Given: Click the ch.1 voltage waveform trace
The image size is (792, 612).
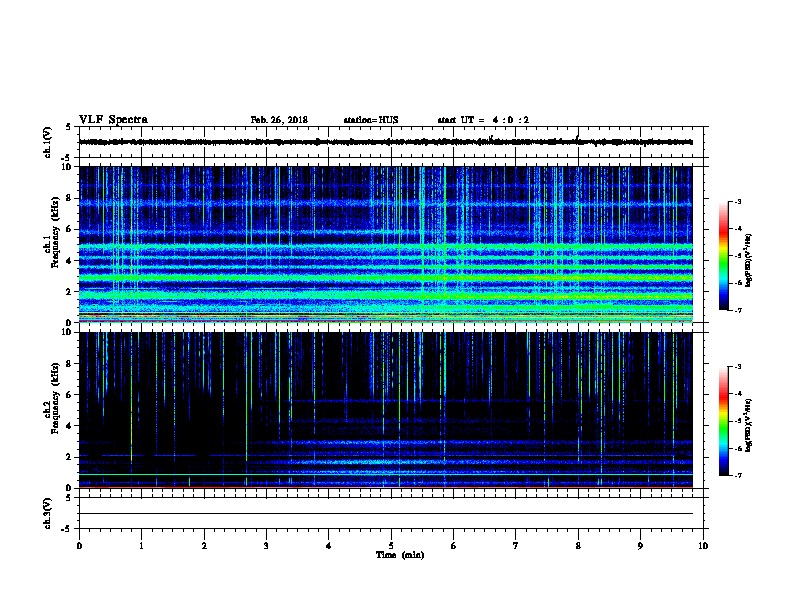Looking at the screenshot, I should 385,142.
